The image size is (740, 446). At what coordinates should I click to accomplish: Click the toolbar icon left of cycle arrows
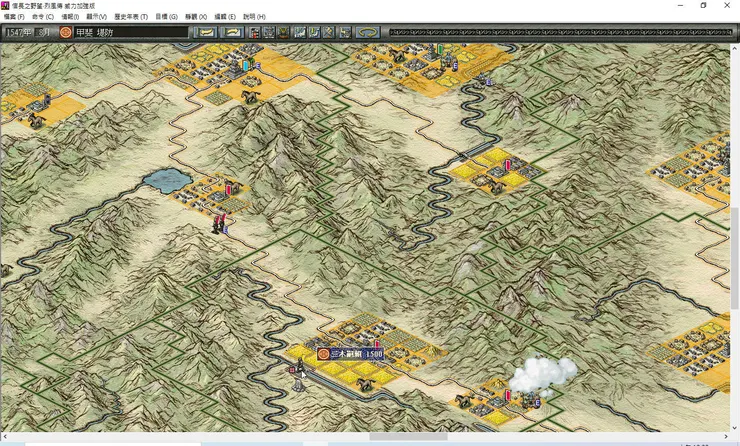point(345,32)
